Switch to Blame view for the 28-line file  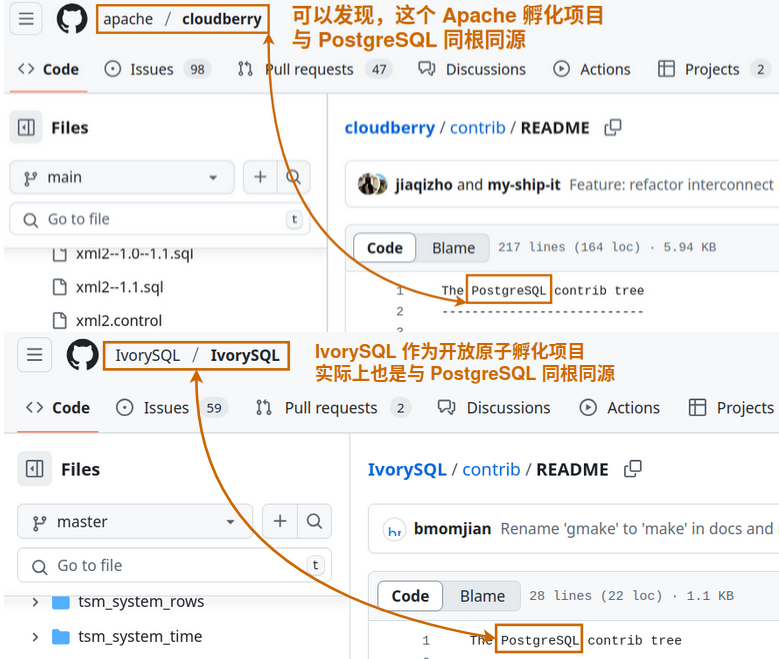click(482, 596)
